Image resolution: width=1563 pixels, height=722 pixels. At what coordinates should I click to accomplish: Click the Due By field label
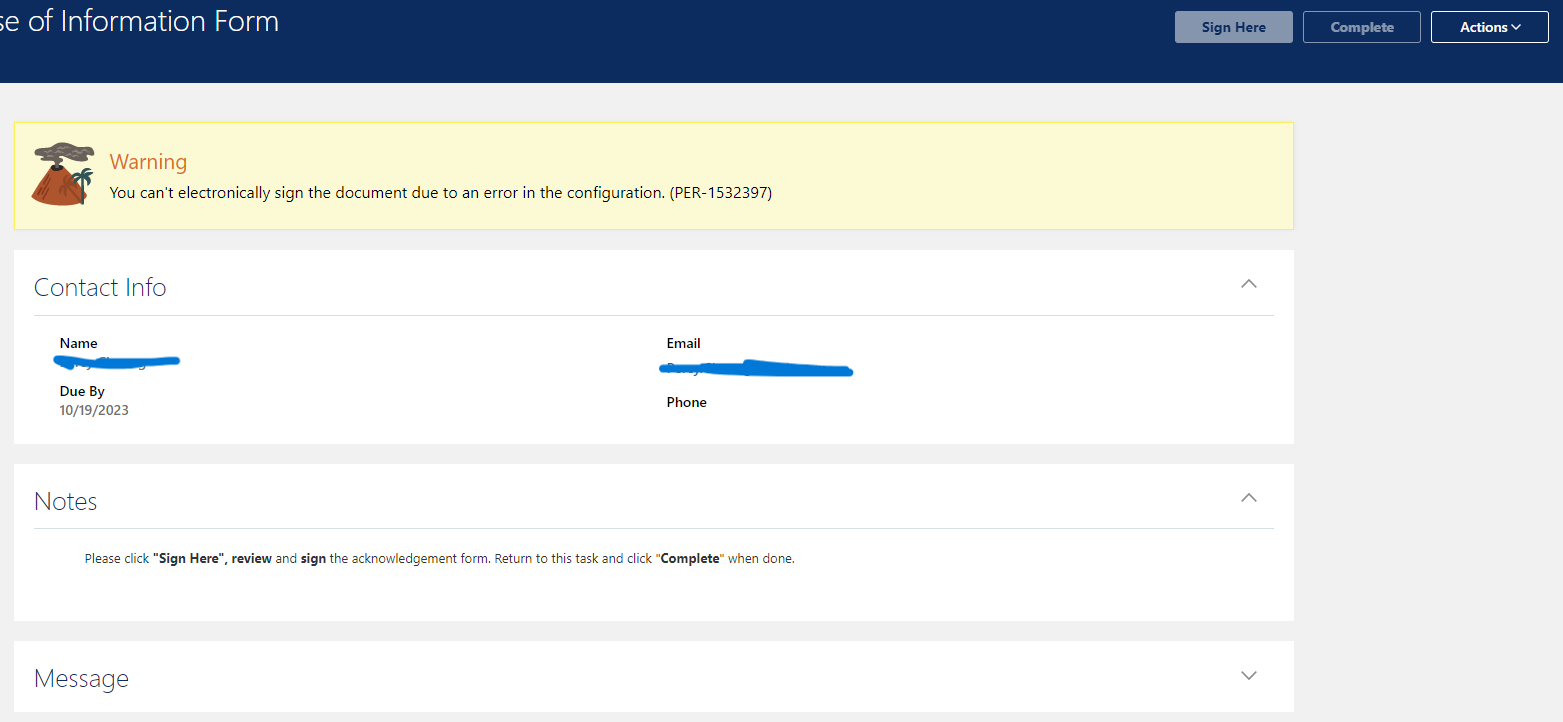pos(82,391)
